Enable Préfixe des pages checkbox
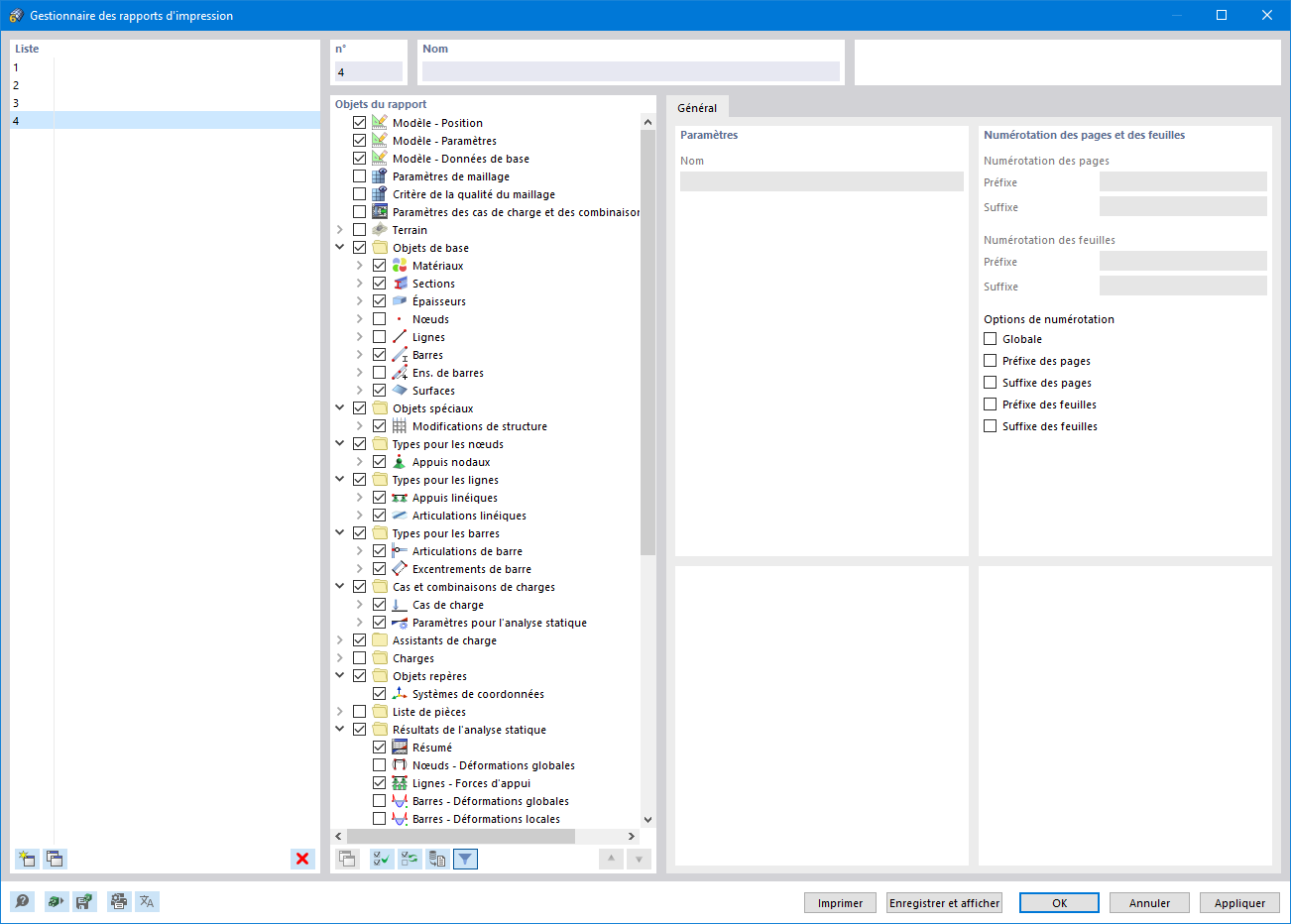Screen dimensions: 1291x924 click(991, 361)
